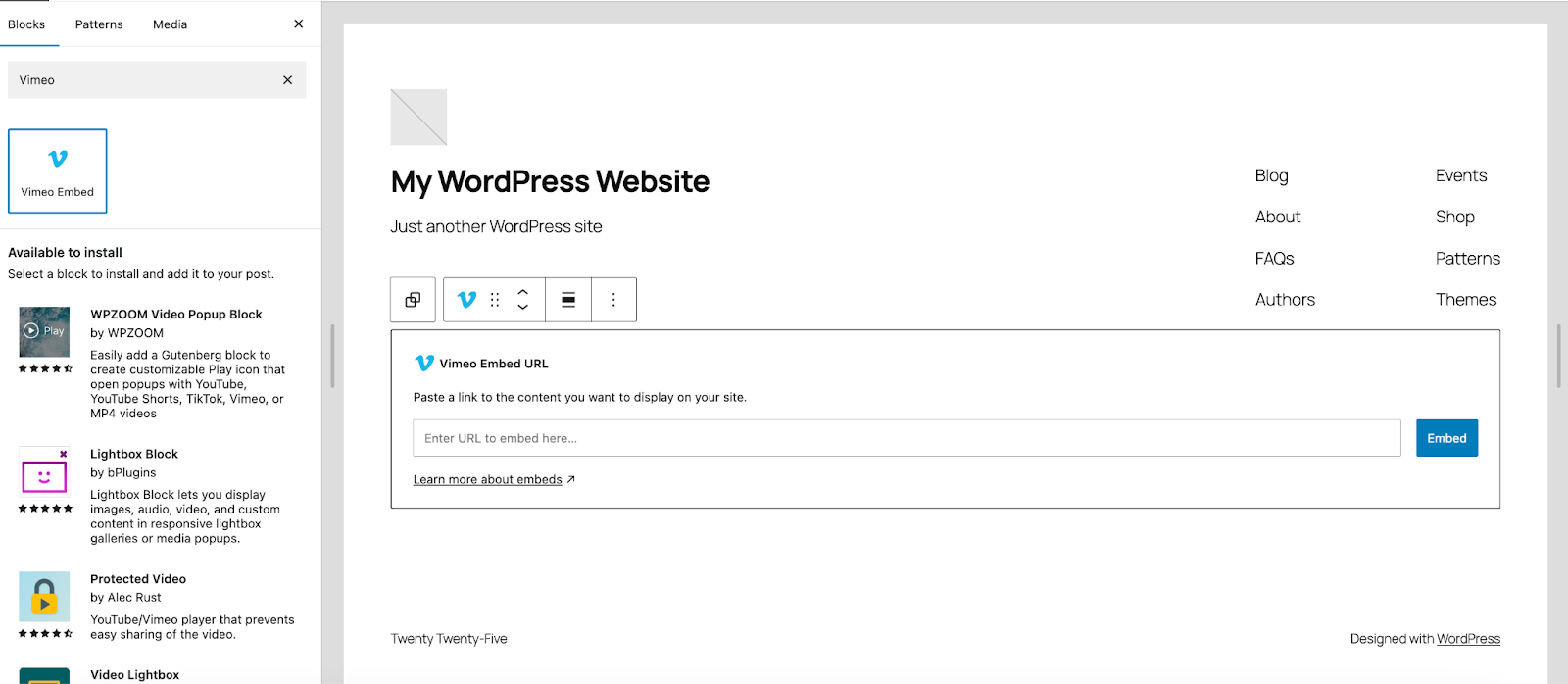Viewport: 1568px width, 684px height.
Task: Switch to the Blocks tab
Action: coord(26,24)
